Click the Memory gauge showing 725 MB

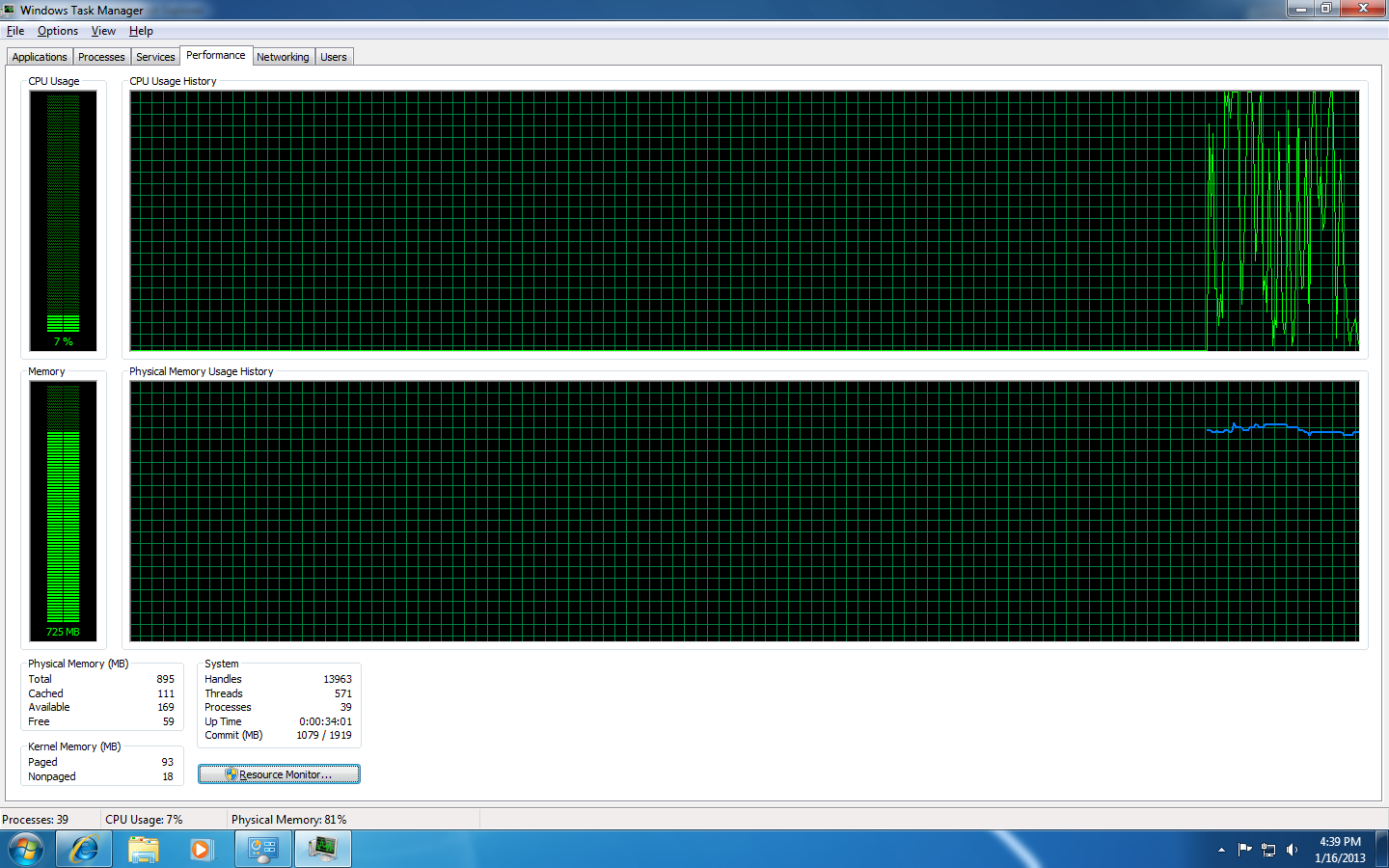[x=63, y=511]
